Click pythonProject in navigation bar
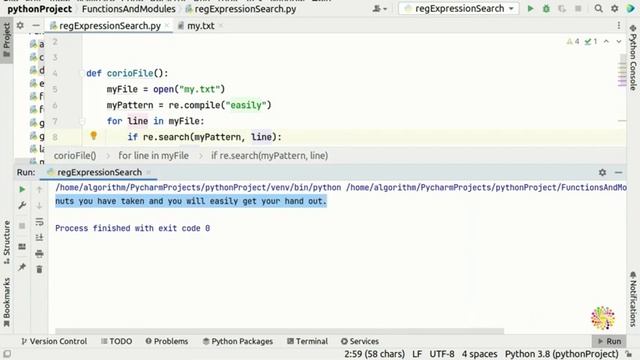The width and height of the screenshot is (640, 360). [x=39, y=9]
